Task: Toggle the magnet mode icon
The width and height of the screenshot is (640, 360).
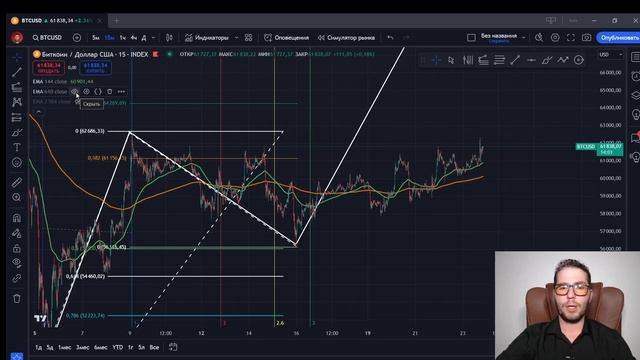Action: coord(17,218)
